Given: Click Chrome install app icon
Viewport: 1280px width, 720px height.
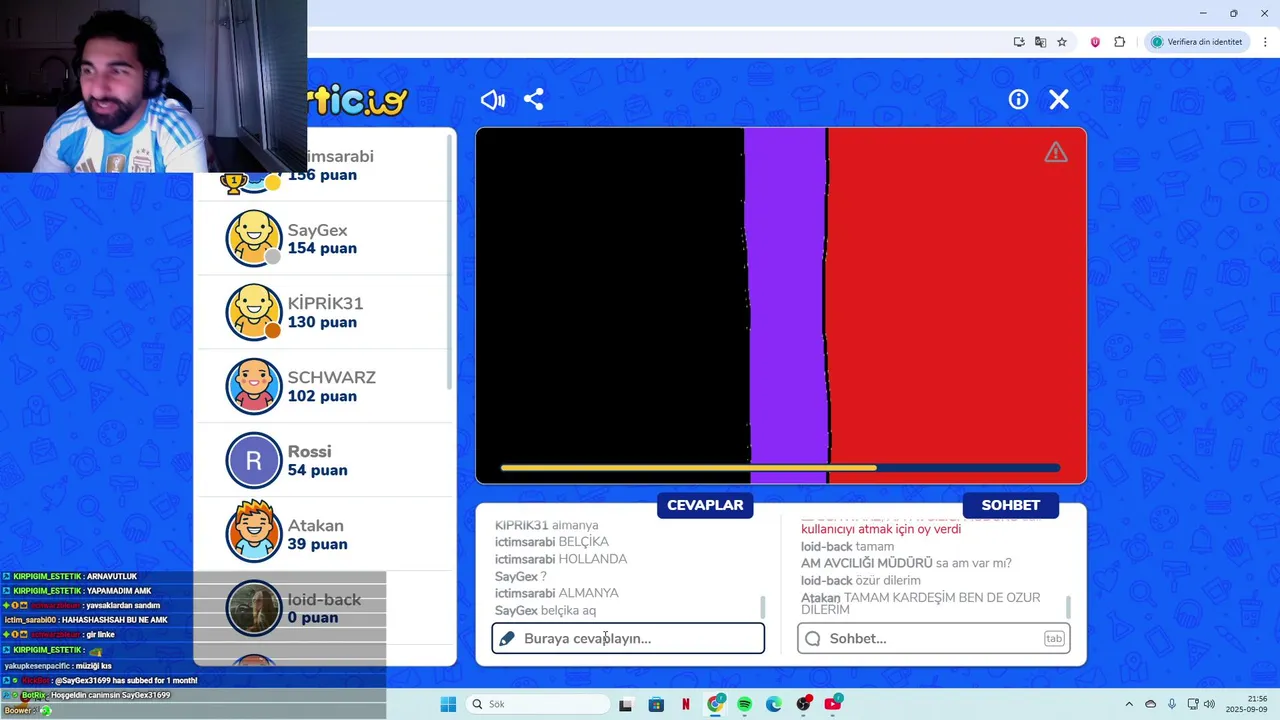Looking at the screenshot, I should click(x=1019, y=42).
